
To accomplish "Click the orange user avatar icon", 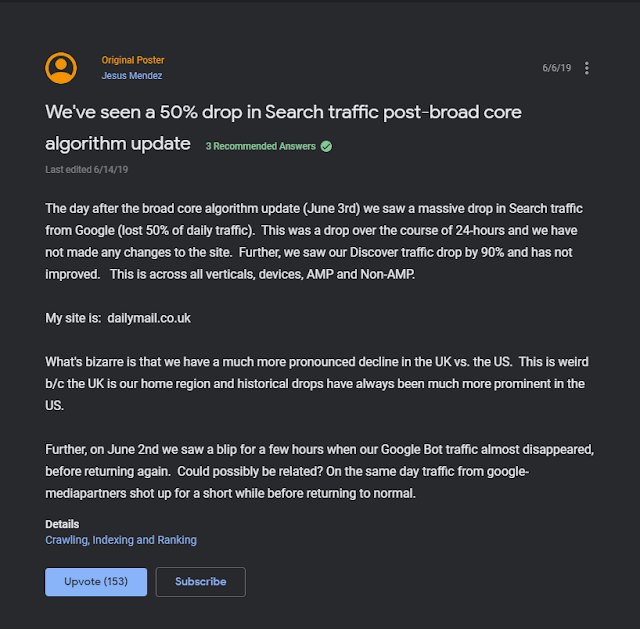I will click(61, 68).
